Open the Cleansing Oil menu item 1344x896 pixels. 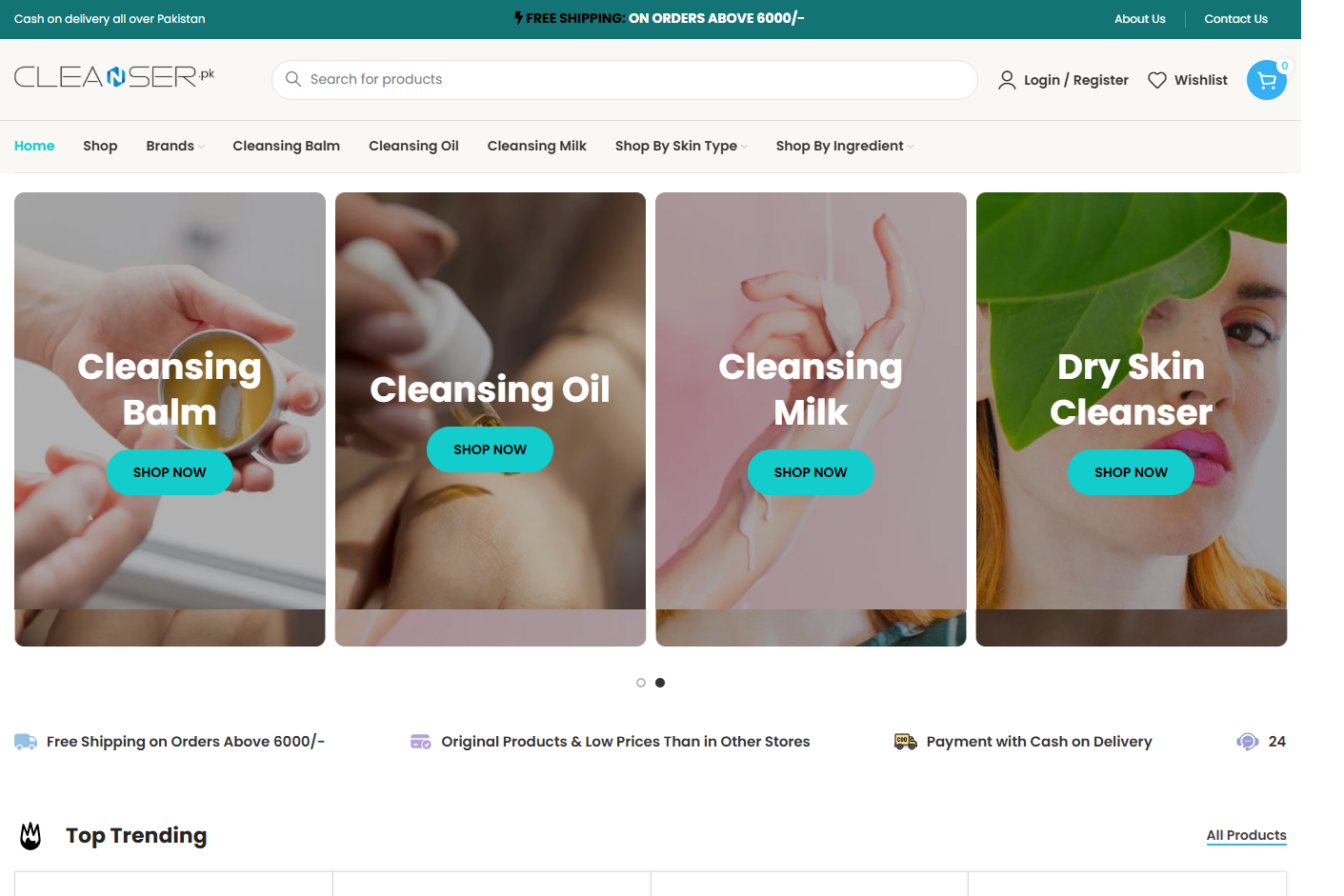413,146
